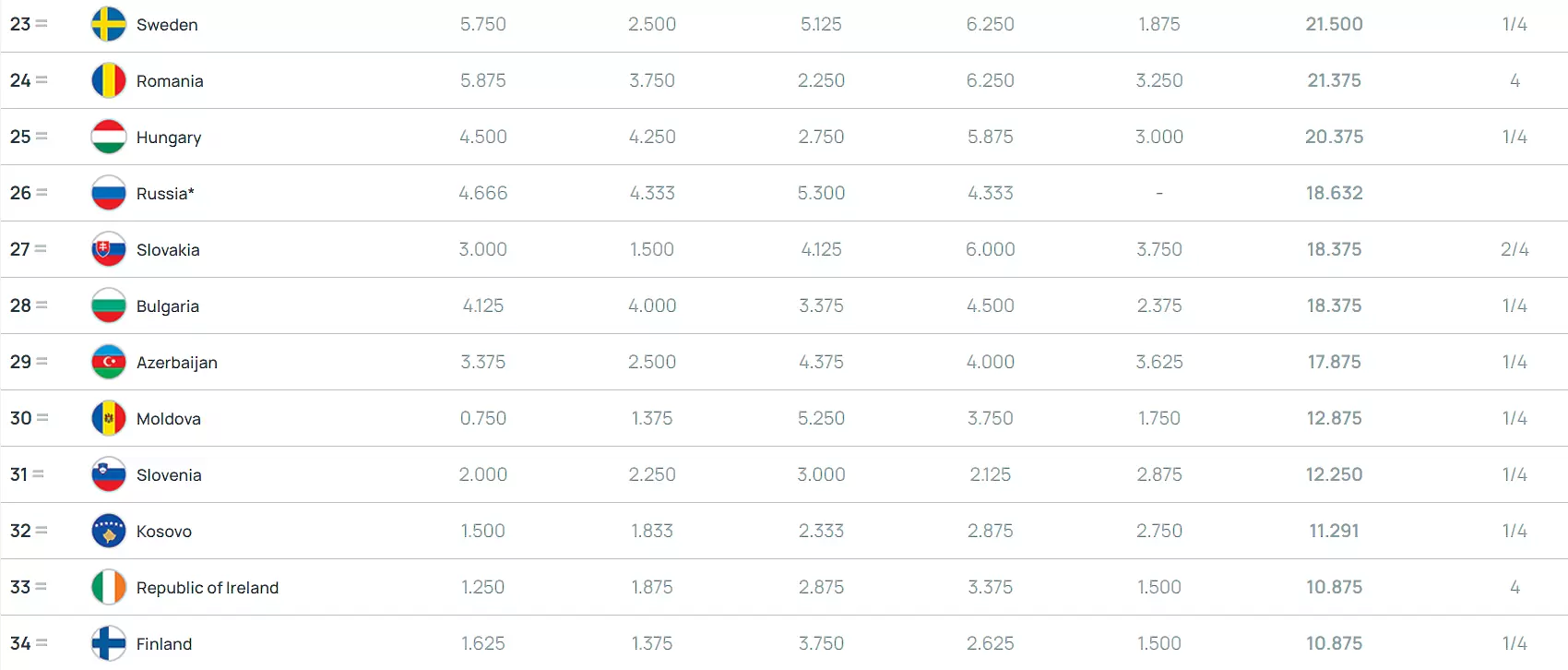The width and height of the screenshot is (1568, 670).
Task: Click the Azerbaijan flag icon
Action: point(109,362)
